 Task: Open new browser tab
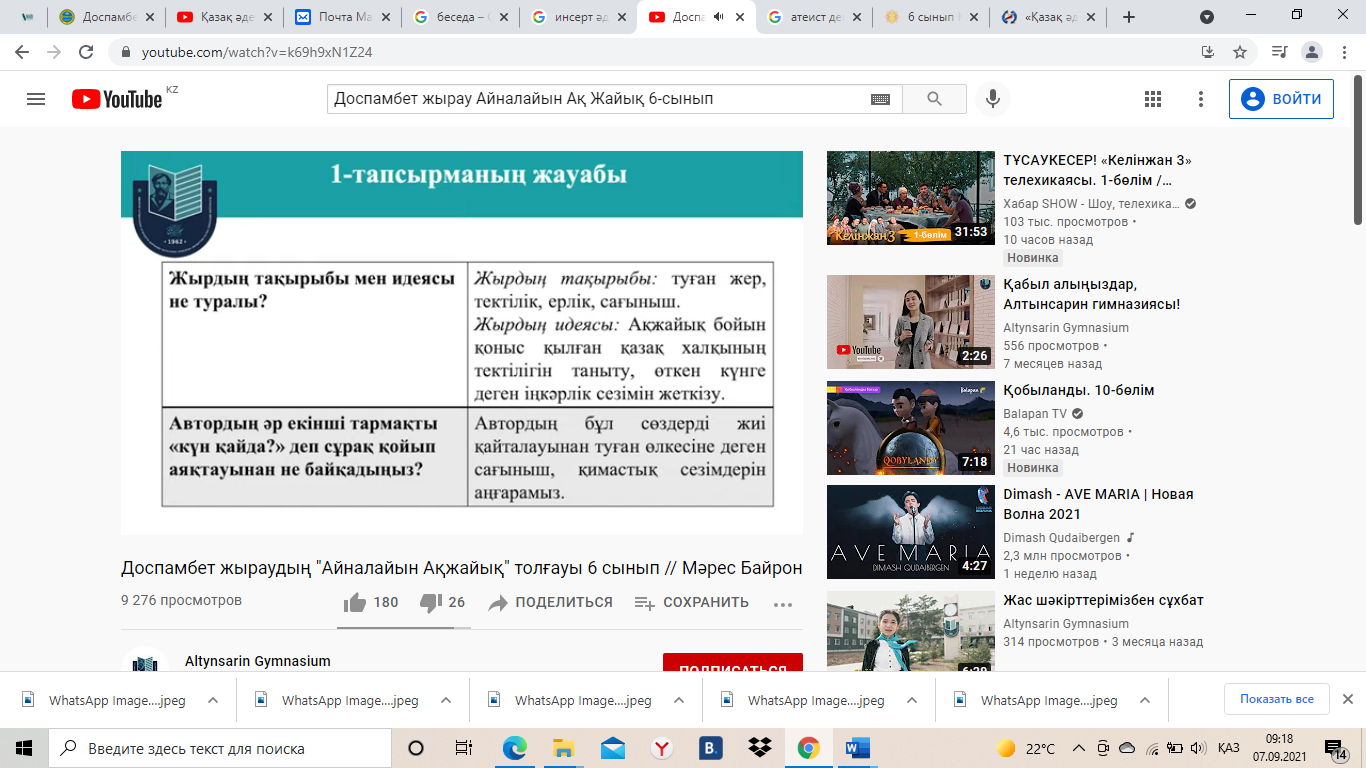click(1129, 17)
